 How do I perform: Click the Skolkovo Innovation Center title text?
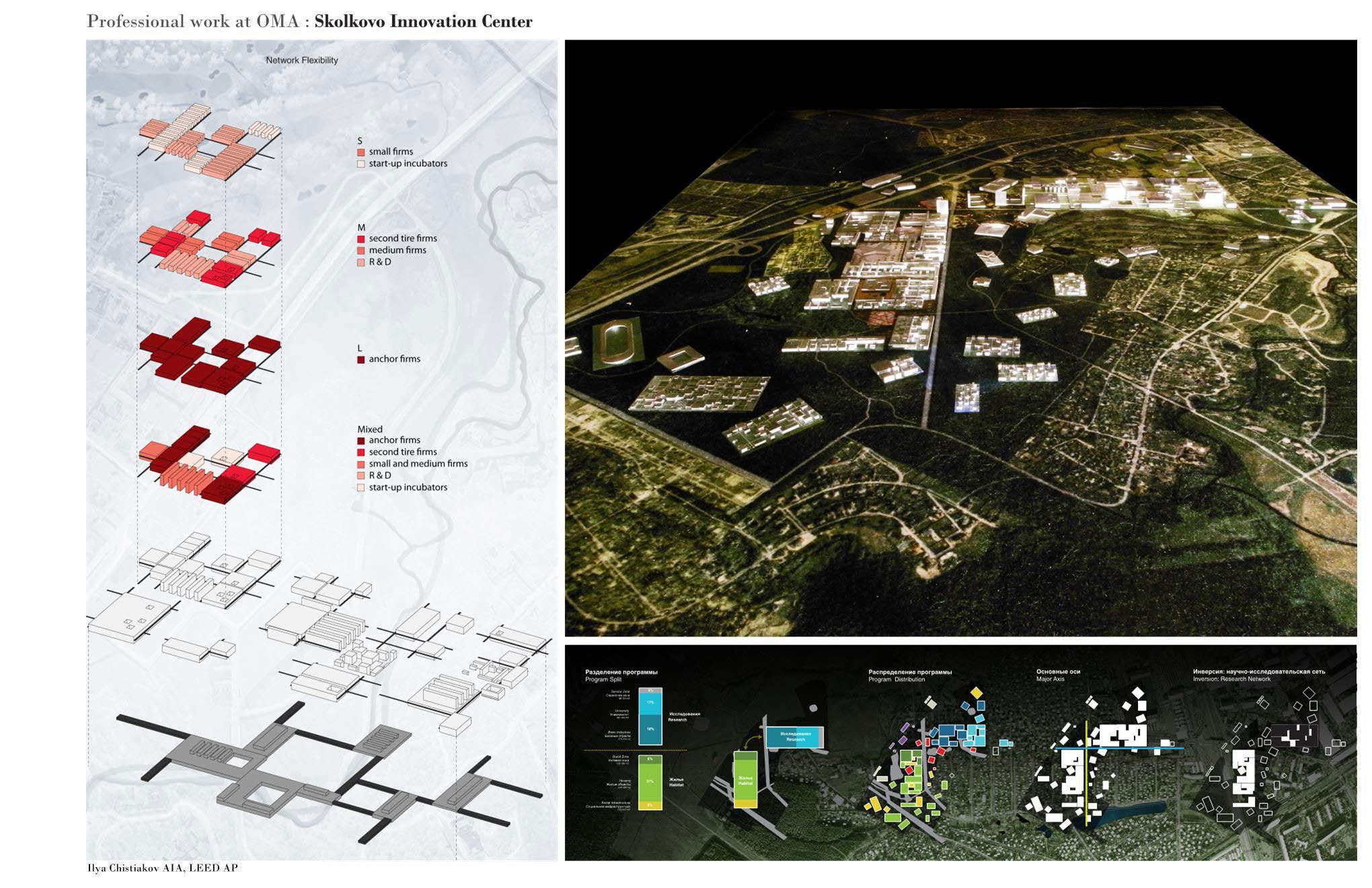tap(423, 22)
